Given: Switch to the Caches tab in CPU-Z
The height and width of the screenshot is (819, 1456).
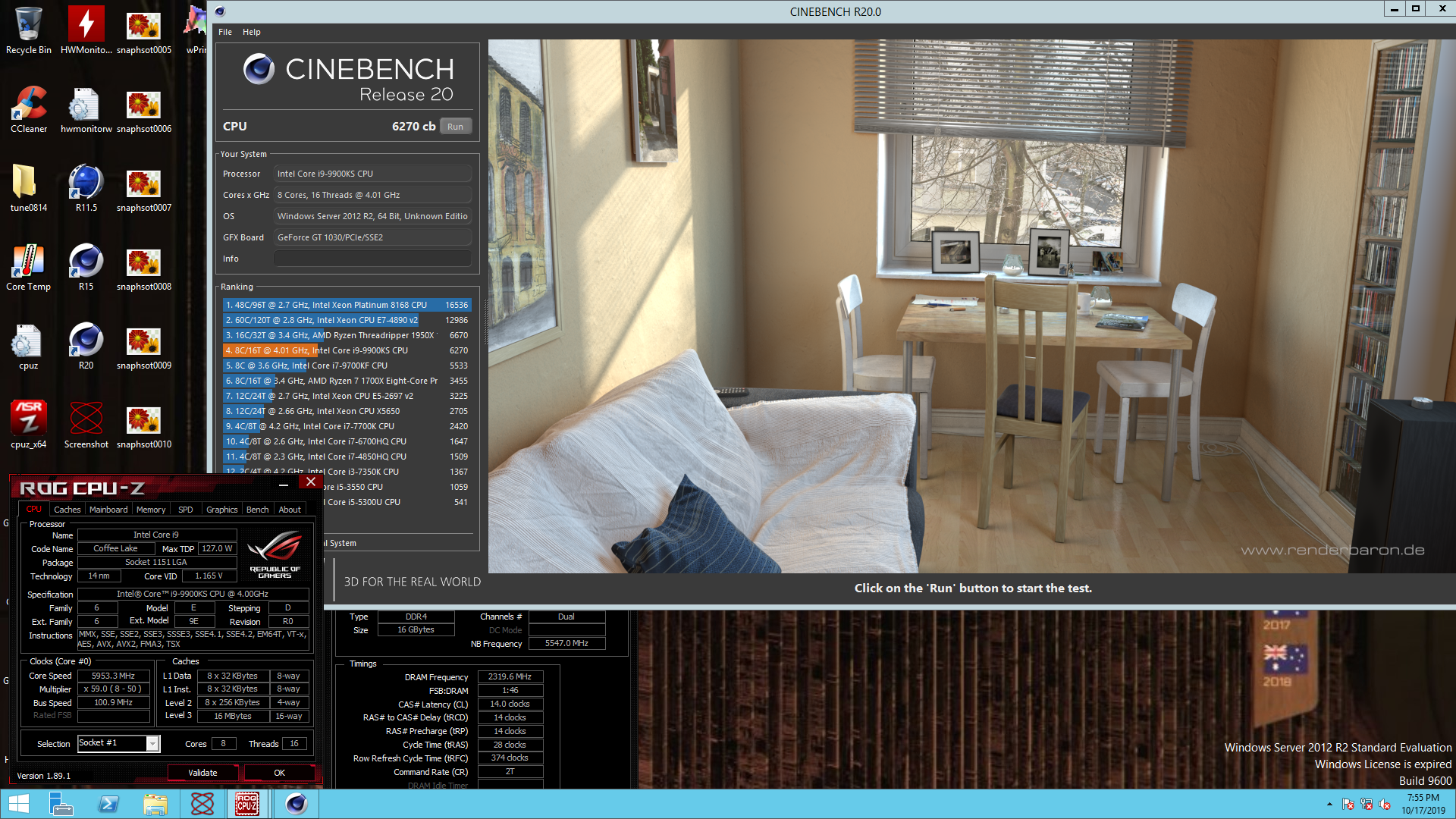Looking at the screenshot, I should pos(67,510).
